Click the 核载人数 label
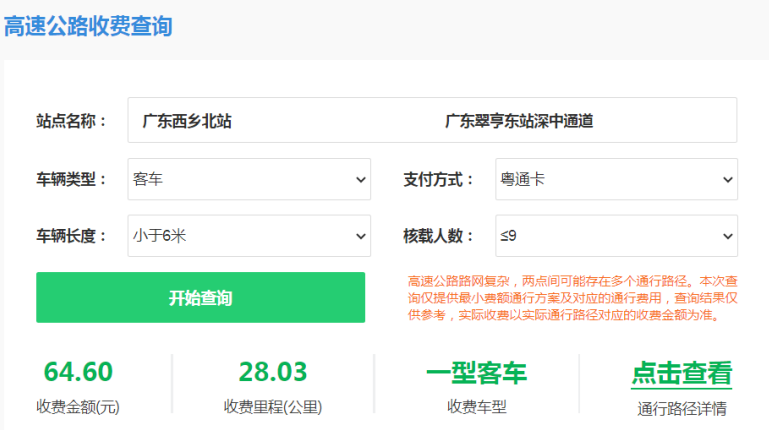Screen dimensions: 769x430 coord(439,236)
